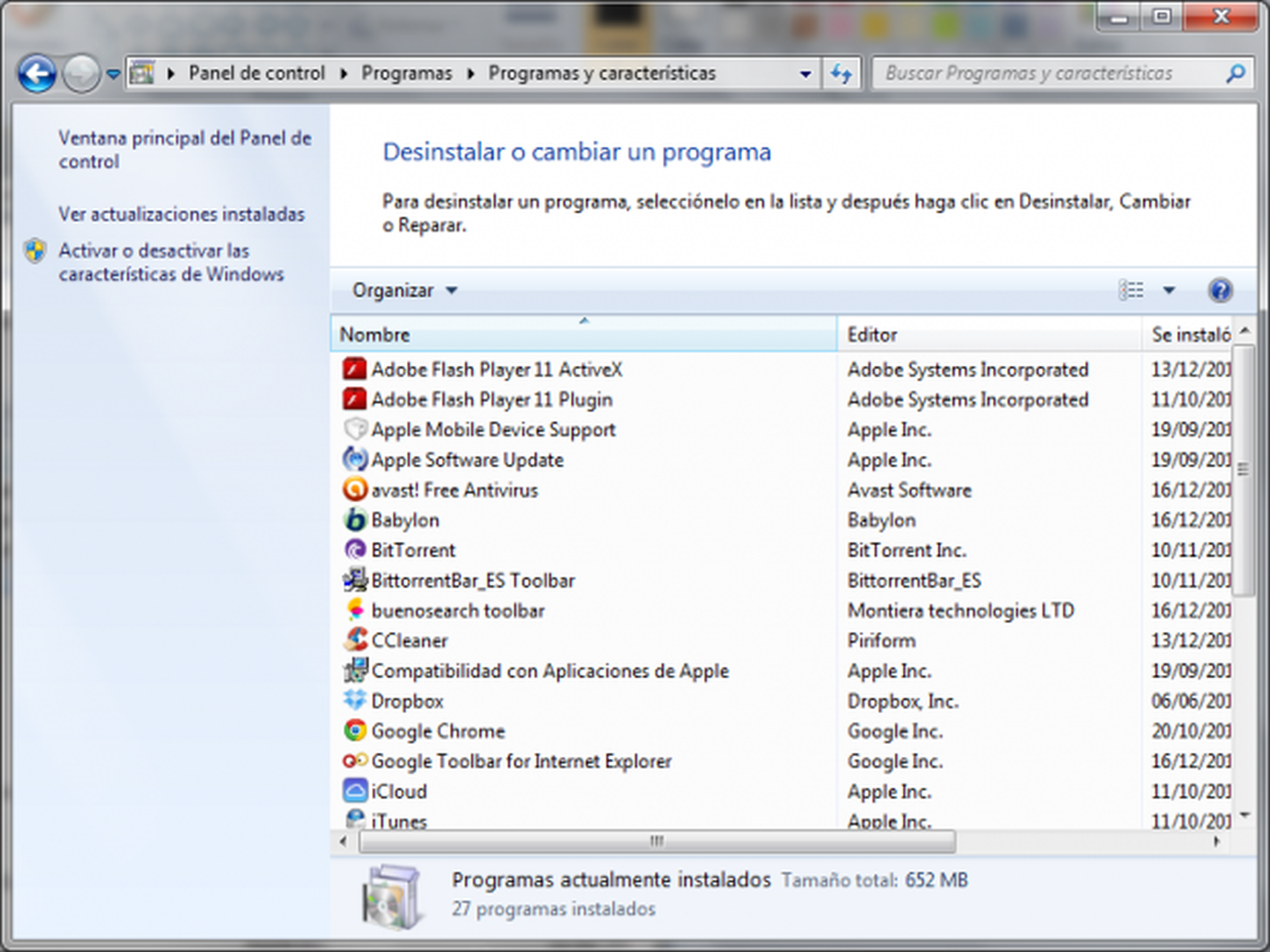Select the CCleaner program icon
The height and width of the screenshot is (952, 1270).
point(355,640)
